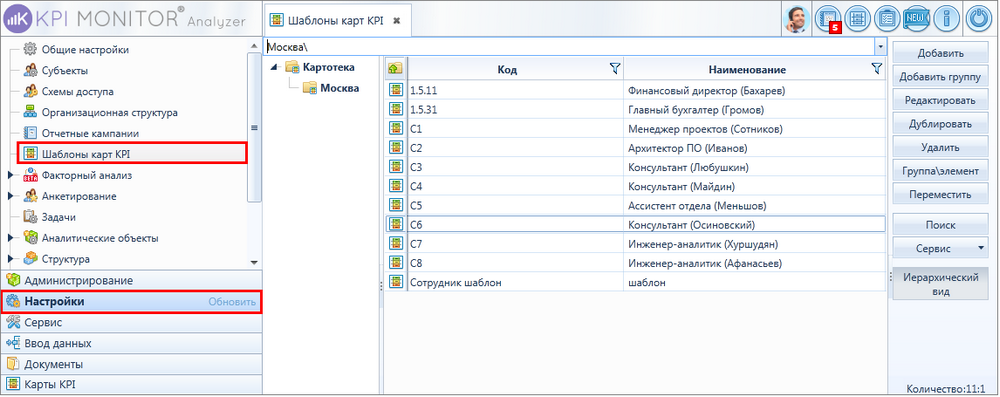This screenshot has height=397, width=1000.
Task: Open the Москва\ path dropdown
Action: click(x=881, y=47)
